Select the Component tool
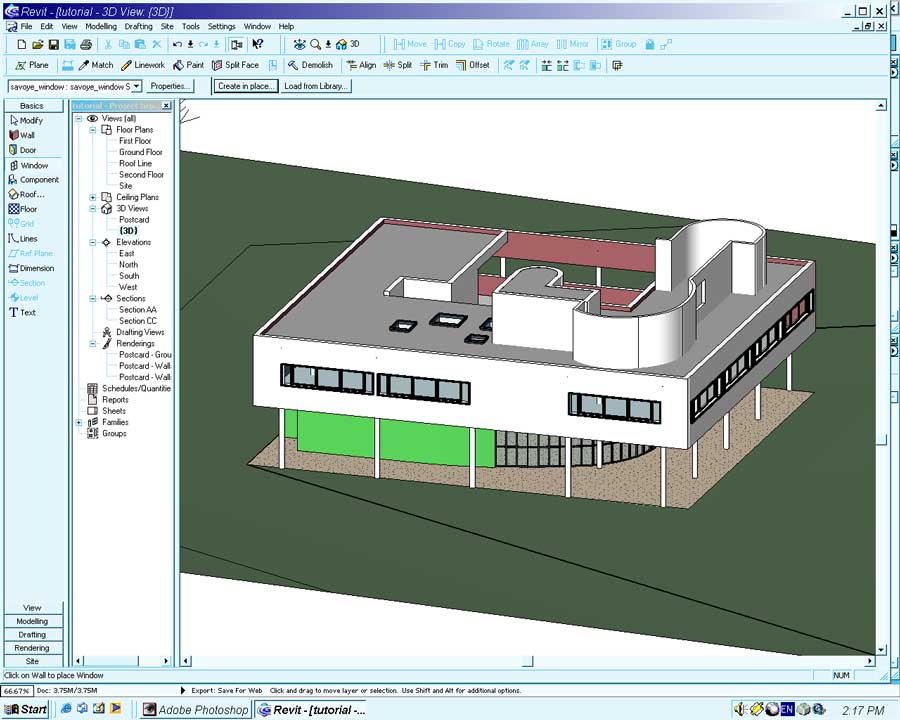This screenshot has height=720, width=900. click(34, 180)
